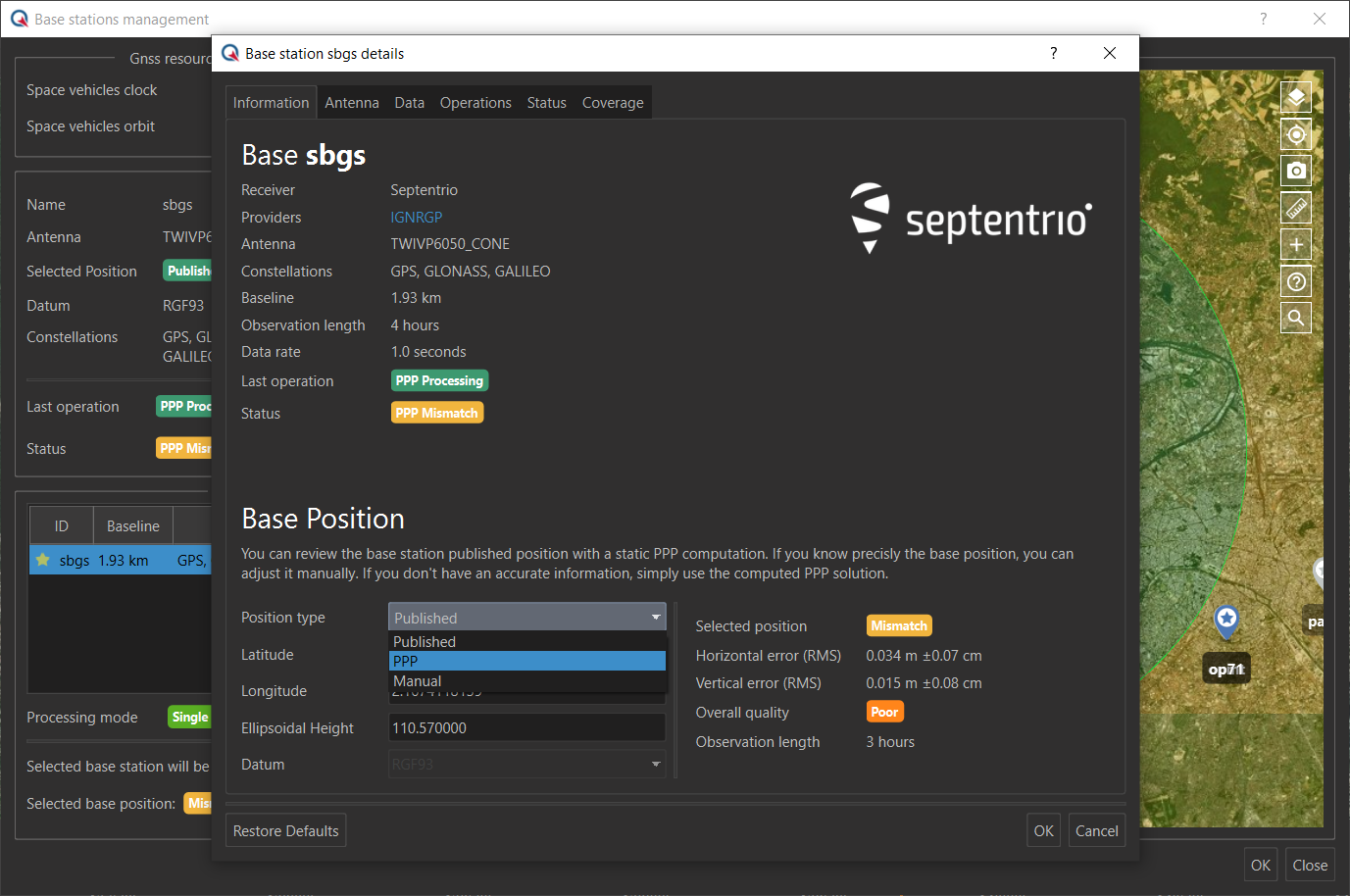
Task: Open the map help question mark icon
Action: click(1295, 281)
